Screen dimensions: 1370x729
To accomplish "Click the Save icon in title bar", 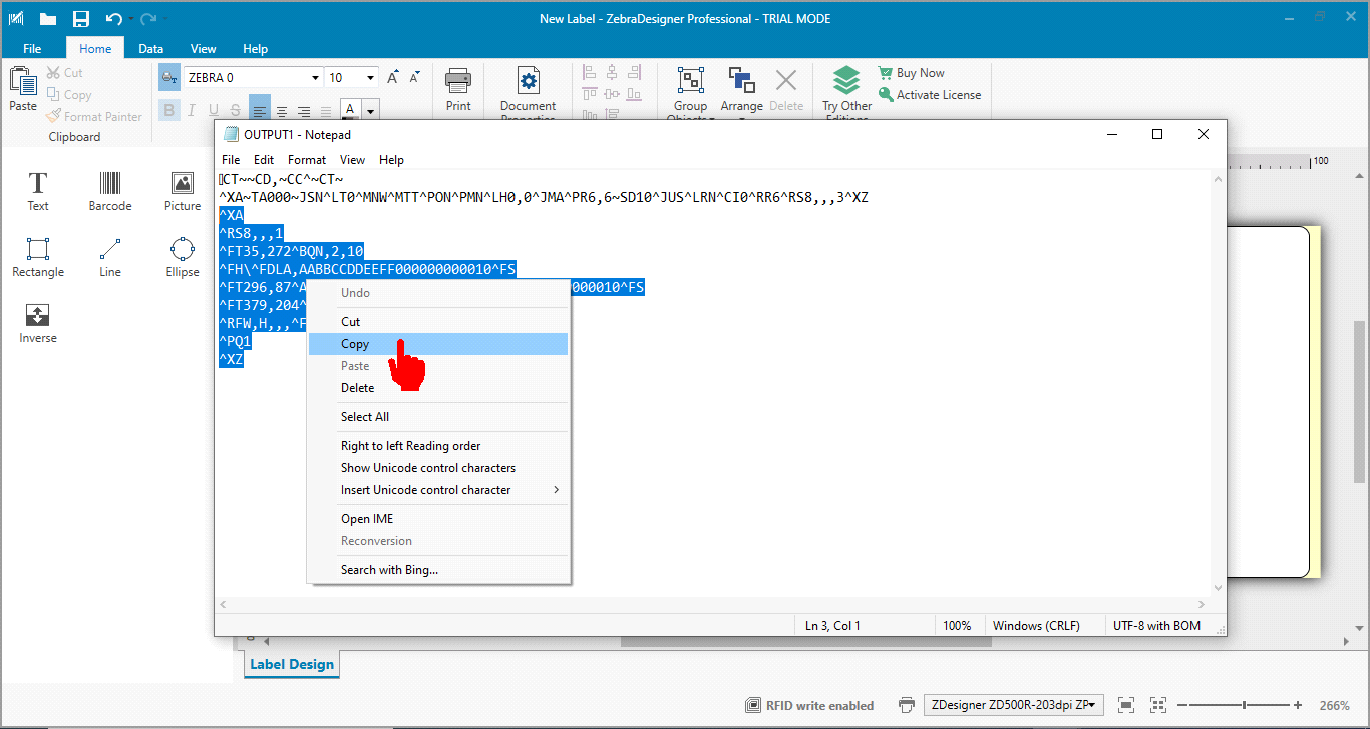I will (81, 19).
